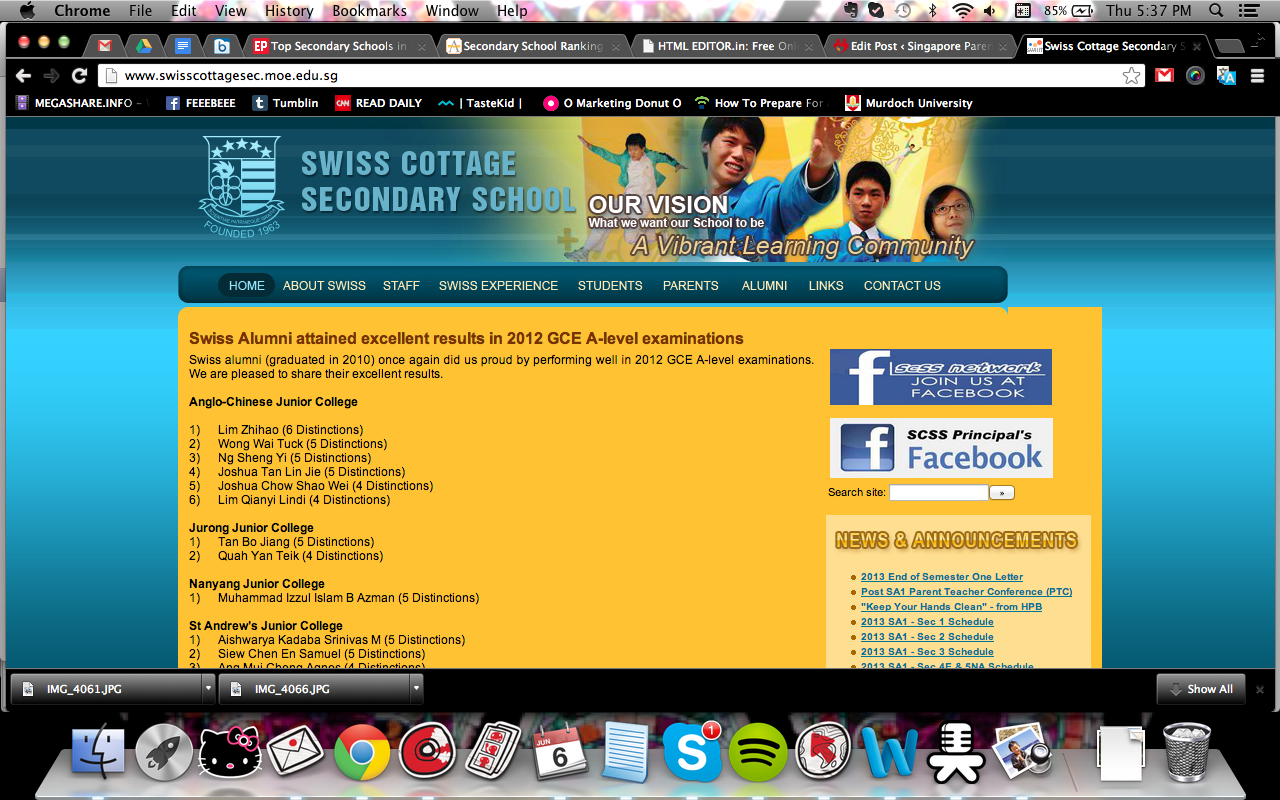This screenshot has width=1280, height=800.
Task: Click the SCSS Principal's Facebook banner
Action: click(941, 448)
